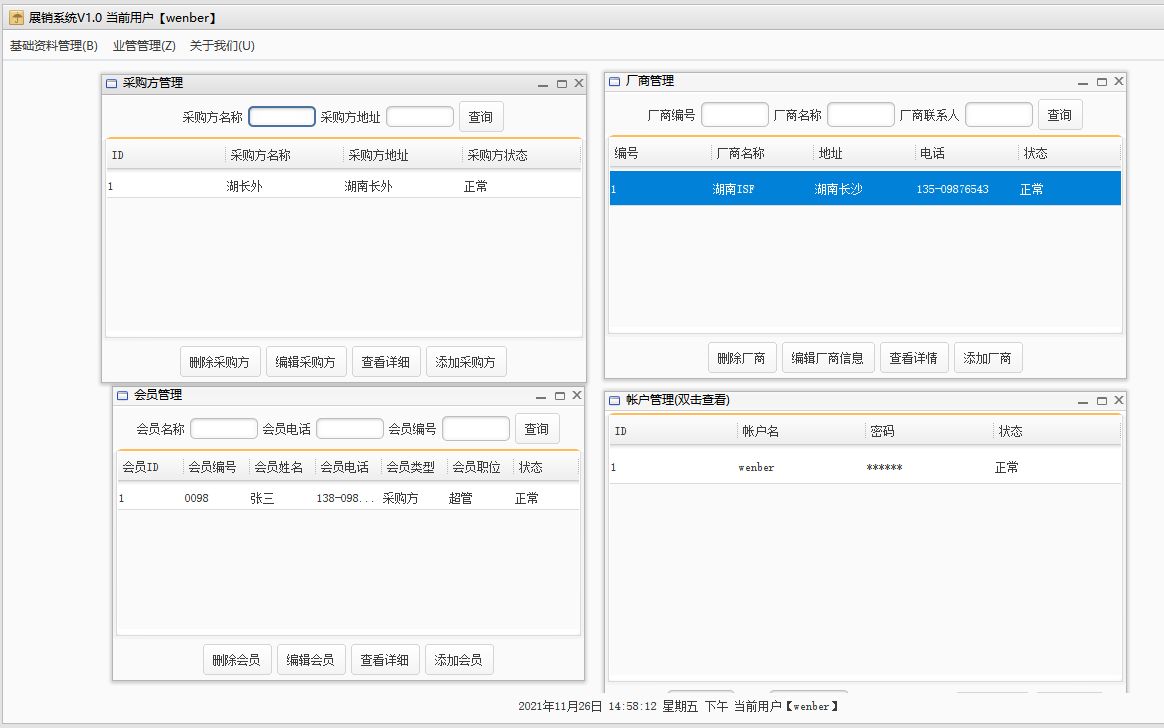Click the 编辑采购方 button
The width and height of the screenshot is (1164, 728).
pos(306,361)
